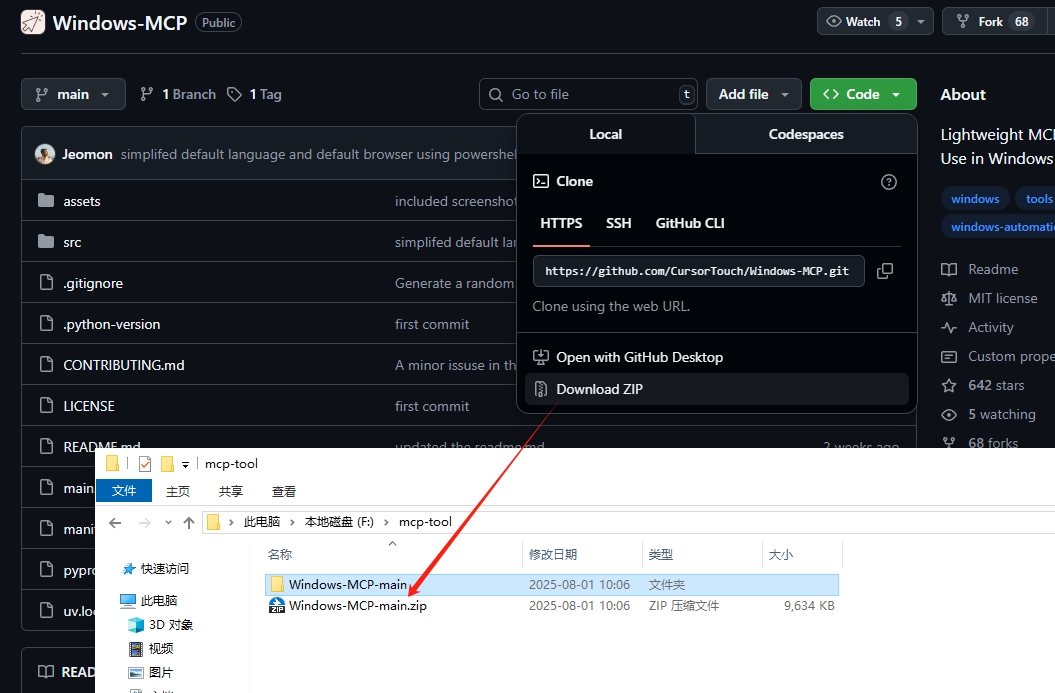Screen dimensions: 1055x693
Task: Click the star icon beside 642 stars
Action: click(949, 386)
